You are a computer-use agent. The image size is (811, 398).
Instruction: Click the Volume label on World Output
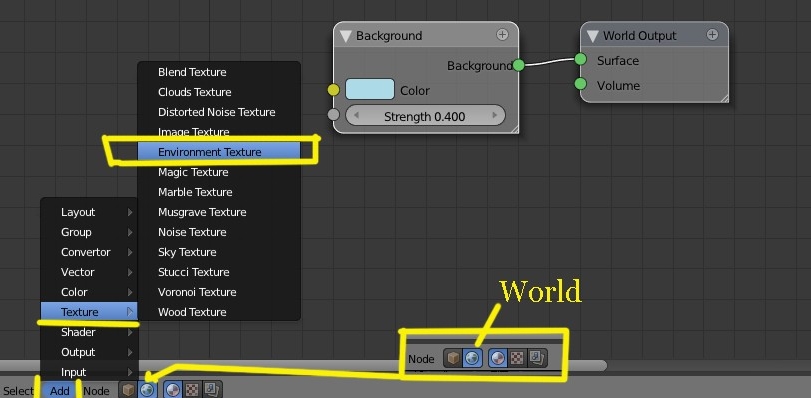click(x=618, y=85)
